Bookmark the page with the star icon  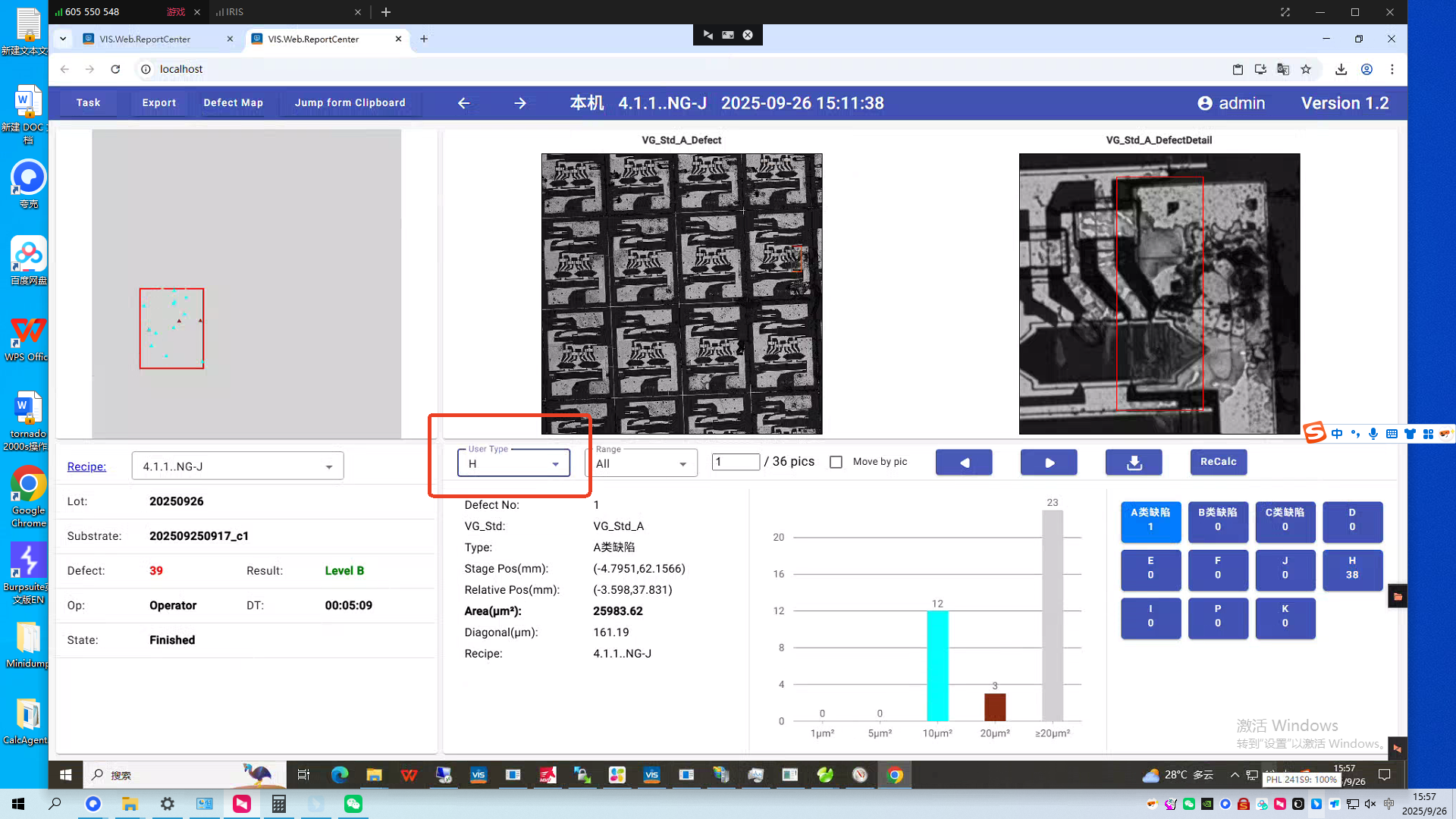pos(1306,69)
